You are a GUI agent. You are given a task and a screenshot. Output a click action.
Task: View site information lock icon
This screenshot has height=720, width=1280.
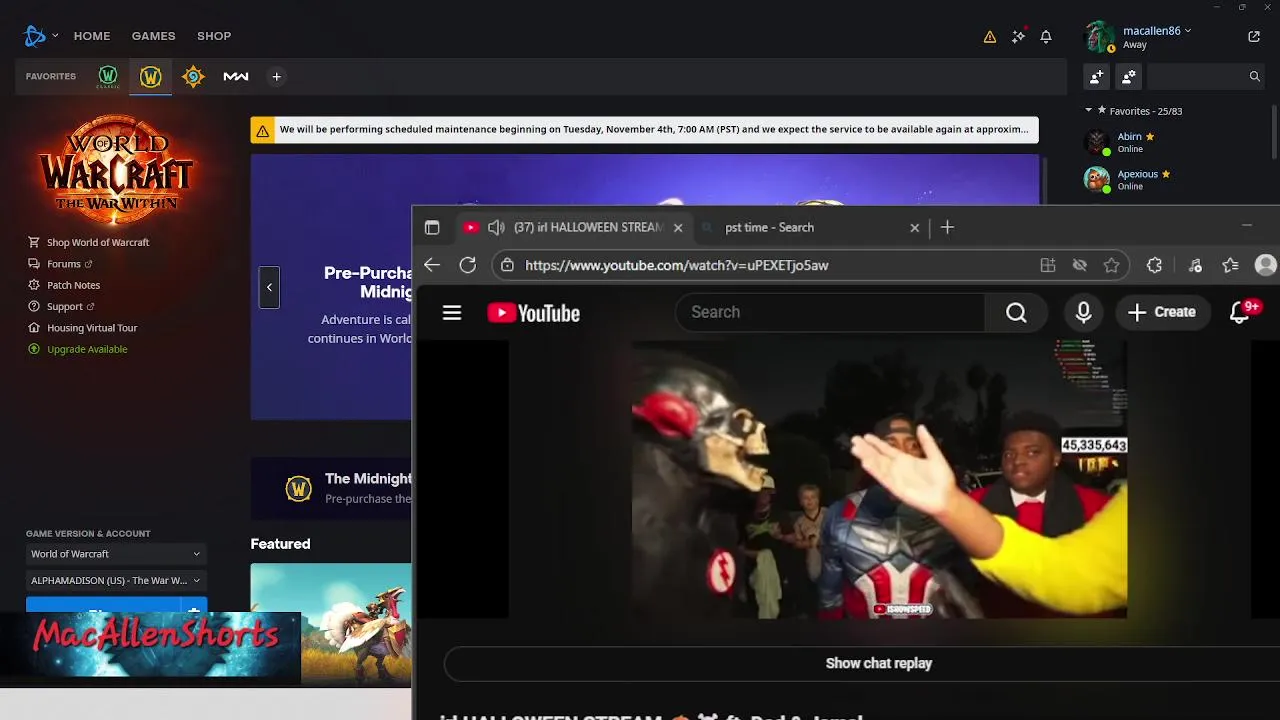pyautogui.click(x=508, y=265)
